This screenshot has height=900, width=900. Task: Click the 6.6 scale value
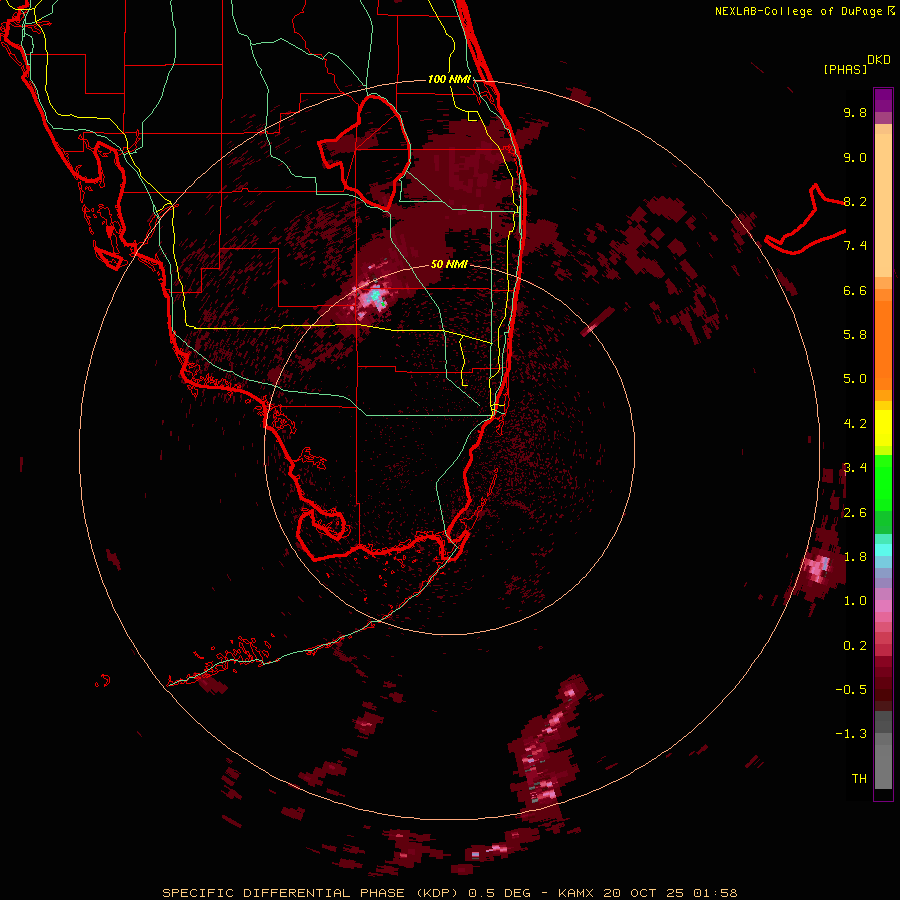coord(855,290)
